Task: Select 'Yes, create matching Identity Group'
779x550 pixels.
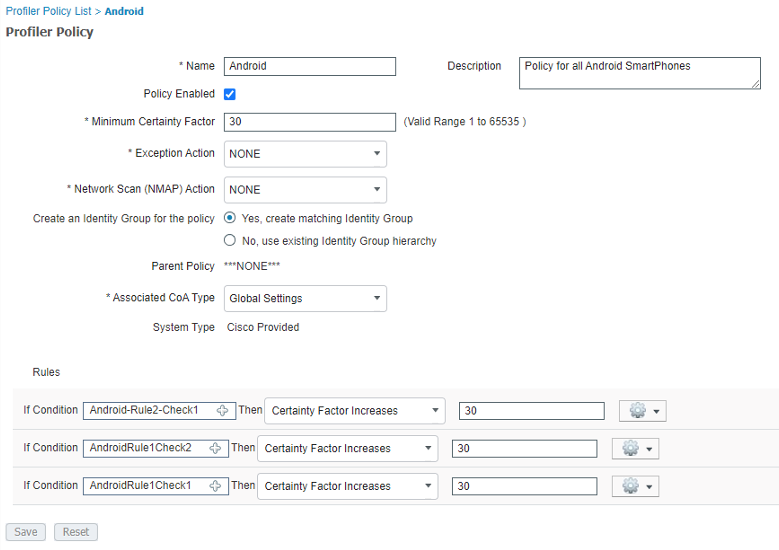Action: 231,218
